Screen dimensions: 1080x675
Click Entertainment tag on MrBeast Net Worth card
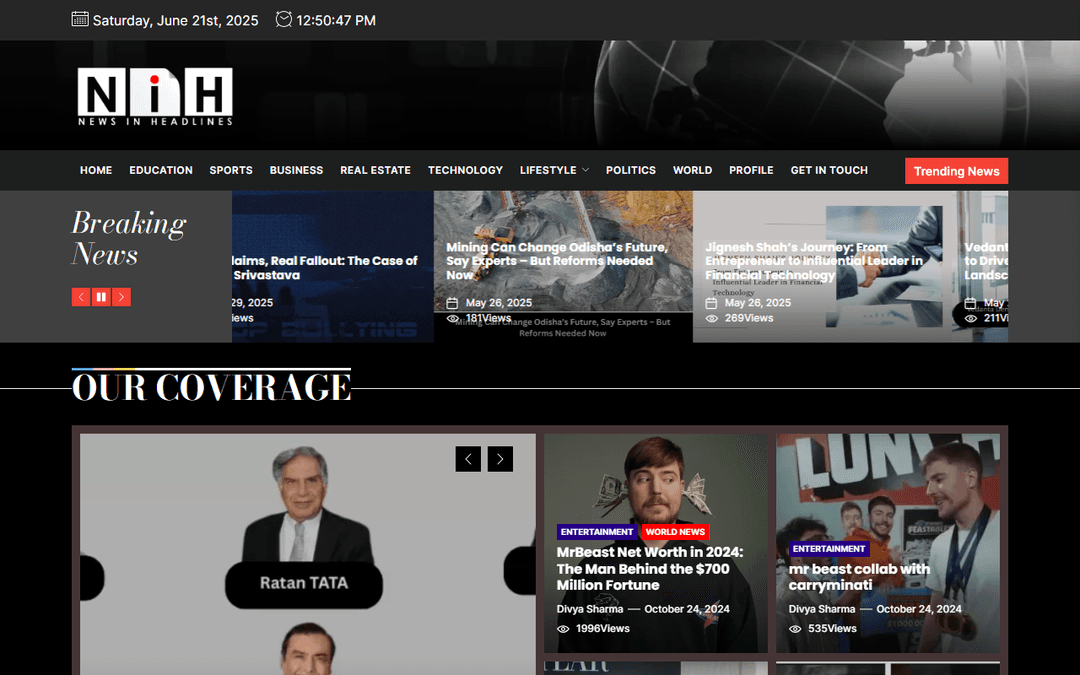pos(596,532)
